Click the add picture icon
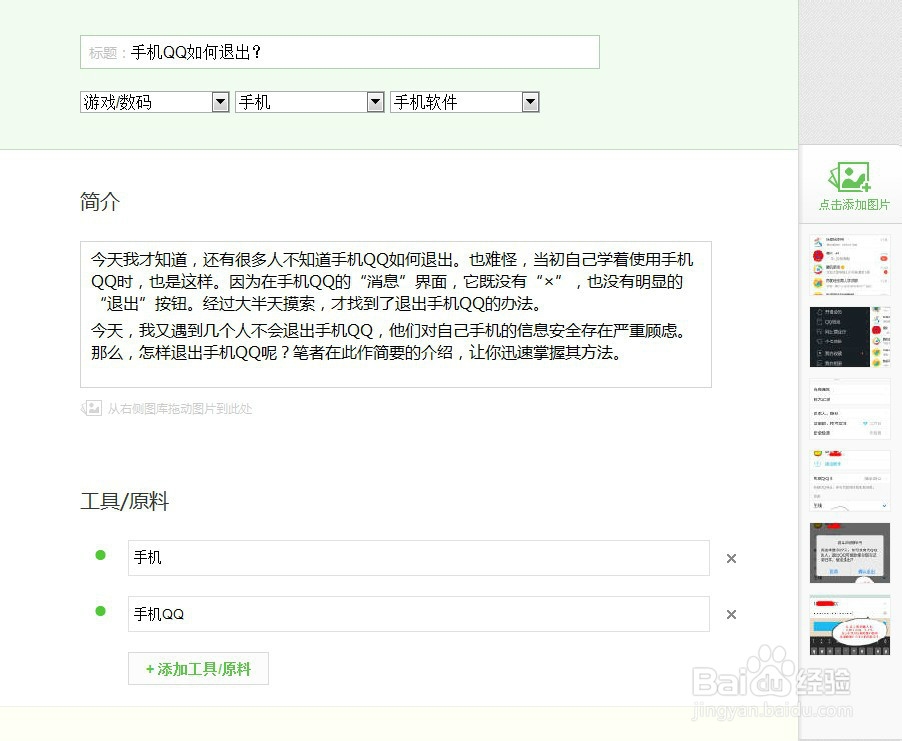The height and width of the screenshot is (741, 902). pyautogui.click(x=850, y=177)
